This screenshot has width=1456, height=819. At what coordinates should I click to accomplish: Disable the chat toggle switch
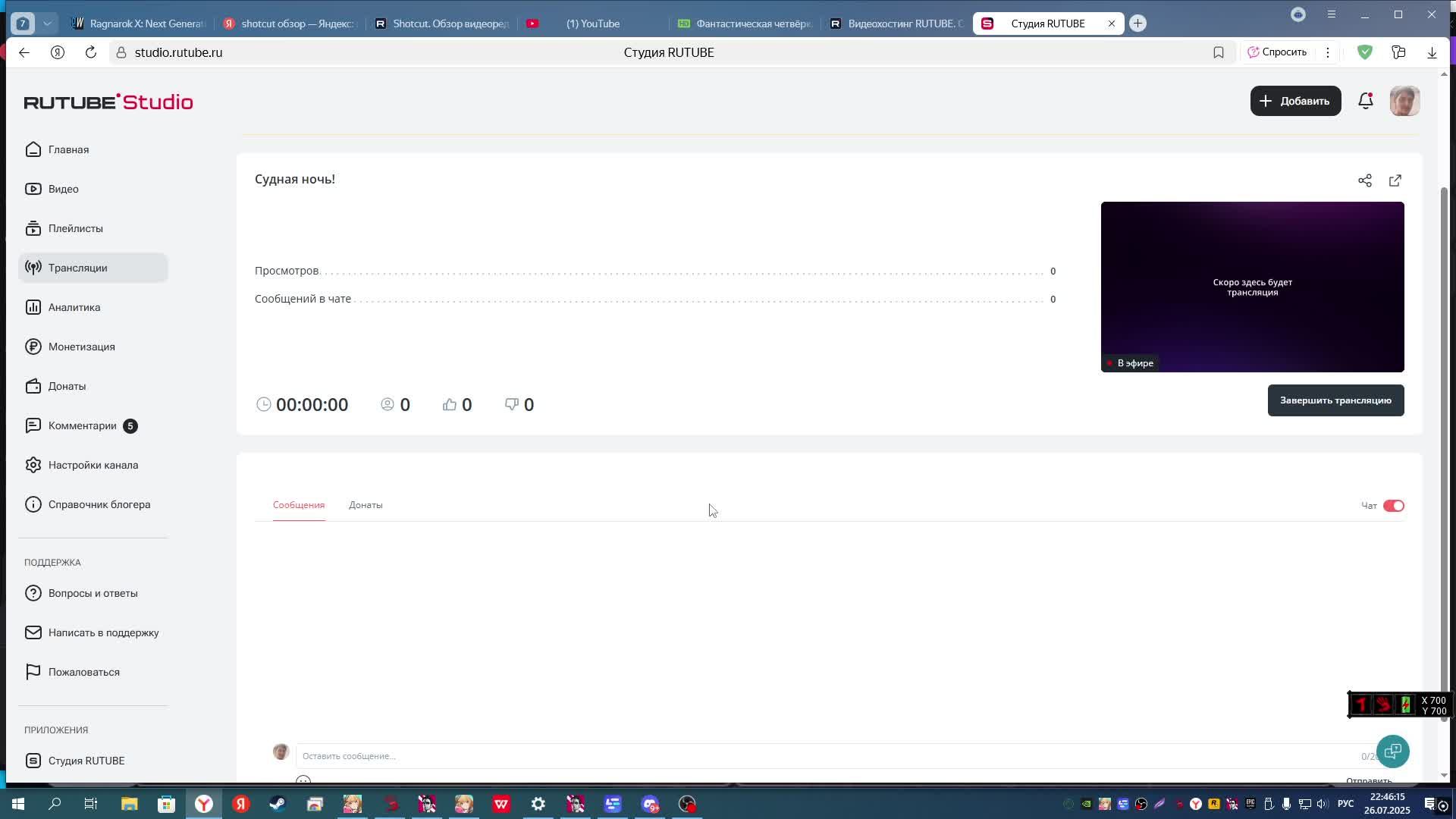[x=1393, y=506]
